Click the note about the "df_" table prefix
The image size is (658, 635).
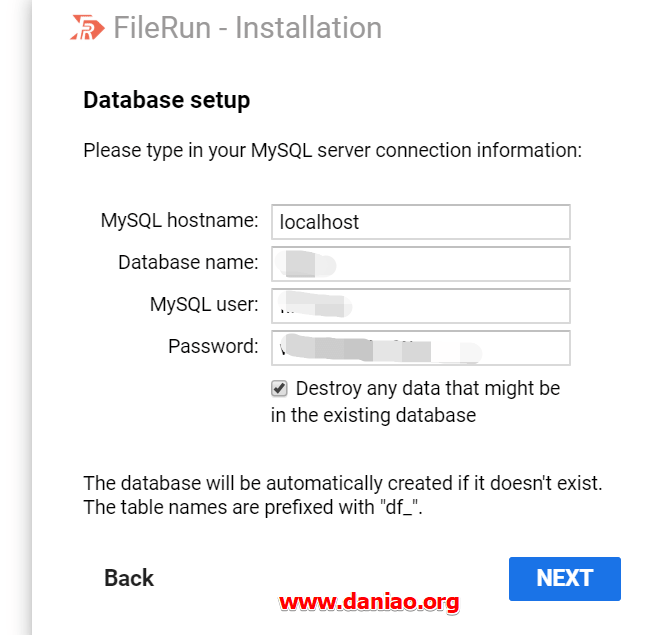click(x=253, y=507)
